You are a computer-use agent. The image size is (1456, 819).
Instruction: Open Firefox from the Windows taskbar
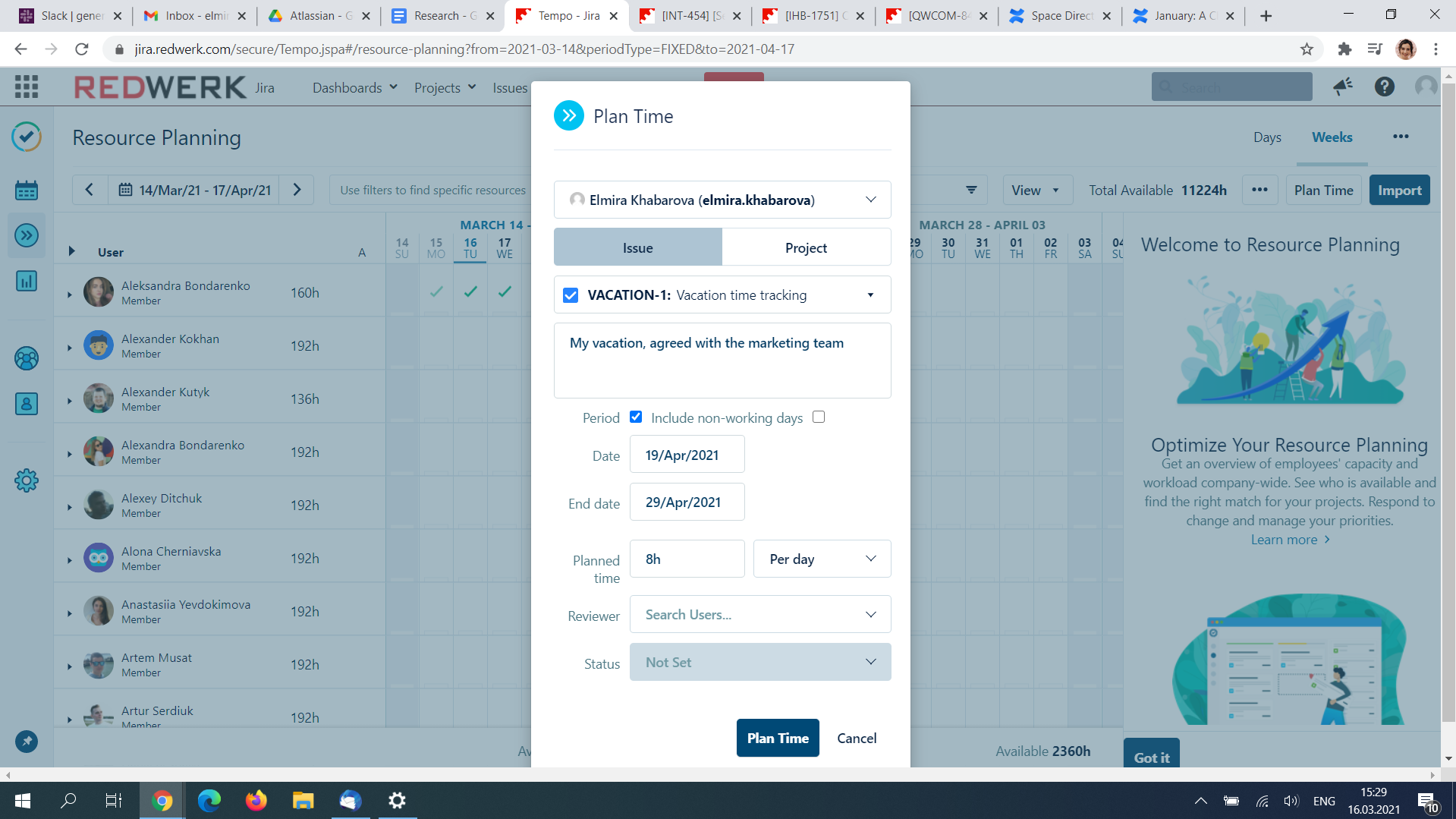tap(256, 800)
